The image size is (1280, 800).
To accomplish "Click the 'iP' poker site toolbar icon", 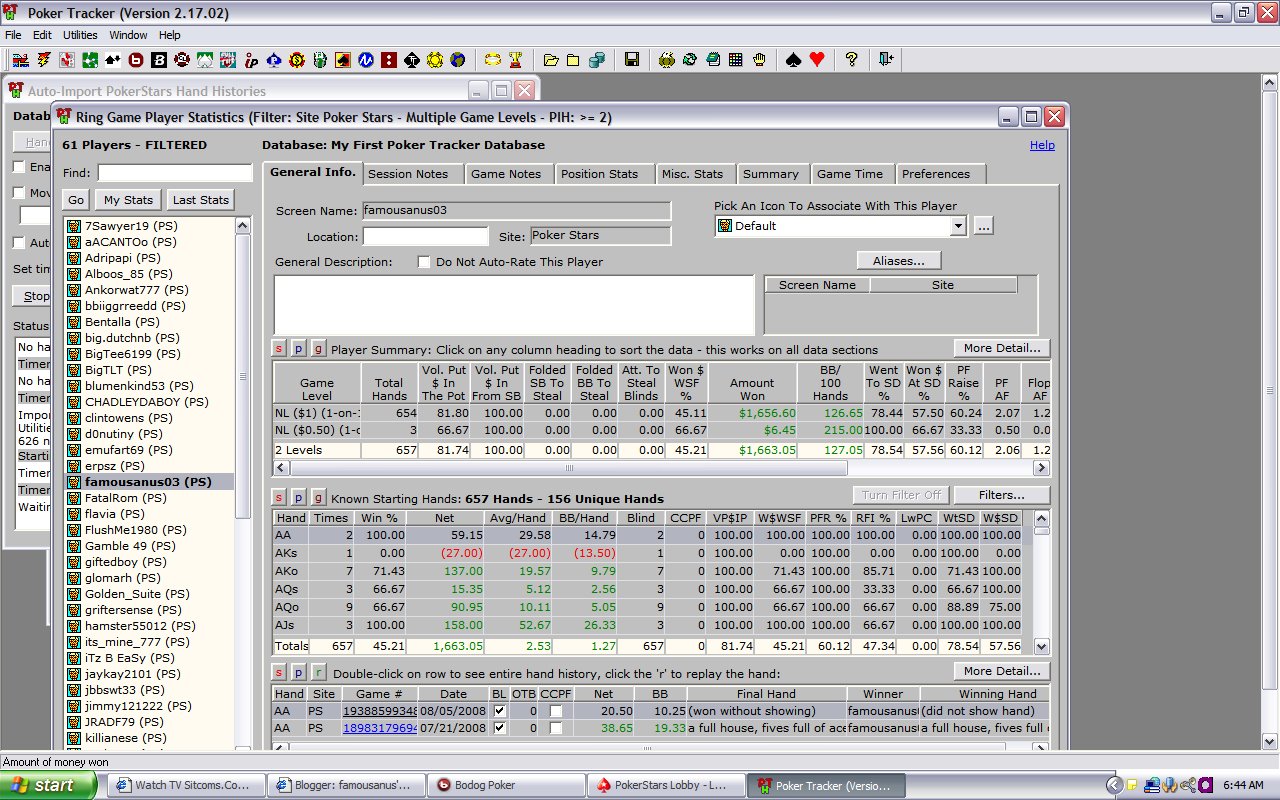I will (x=251, y=60).
